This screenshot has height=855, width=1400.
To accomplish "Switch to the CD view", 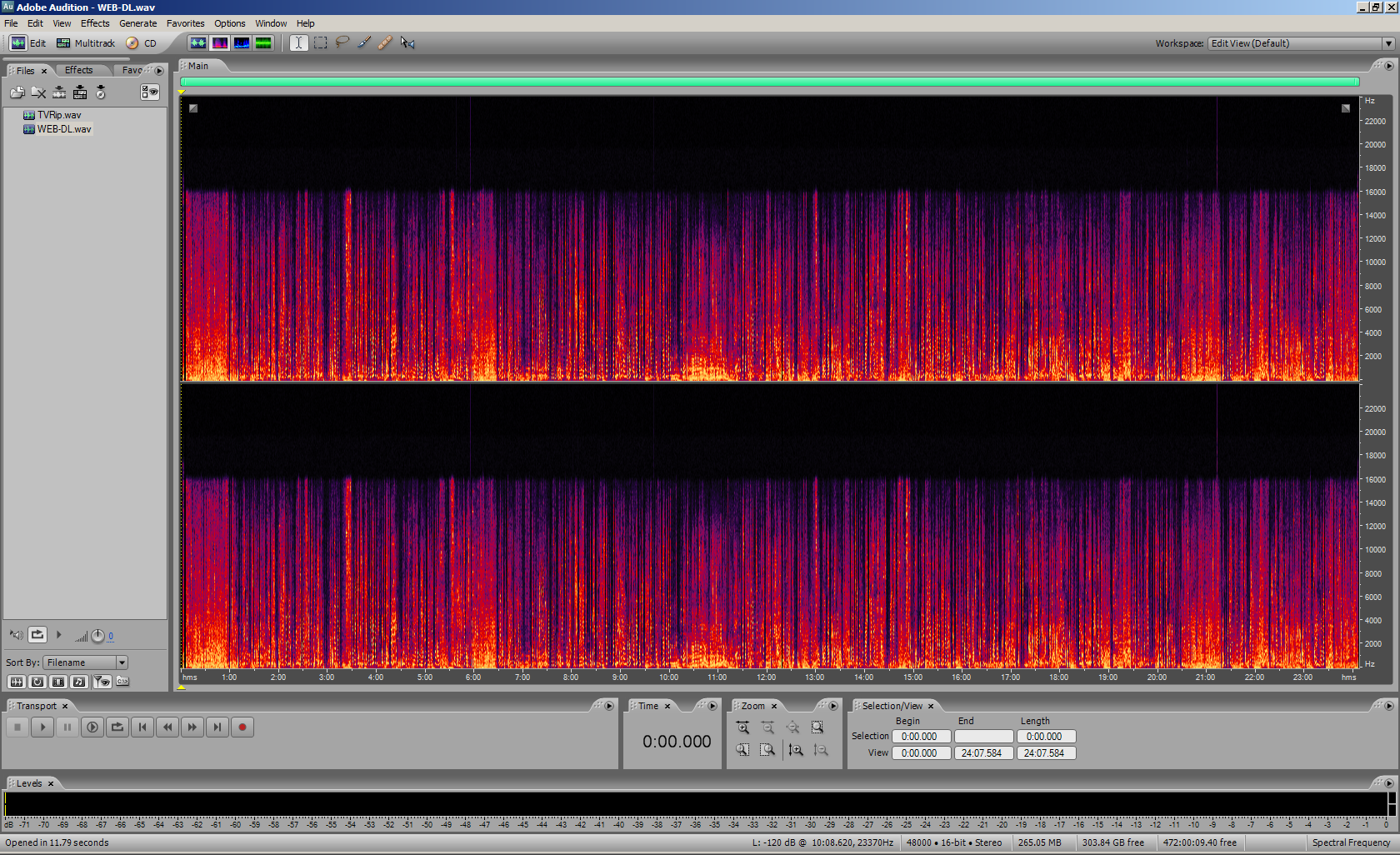I will pos(141,43).
